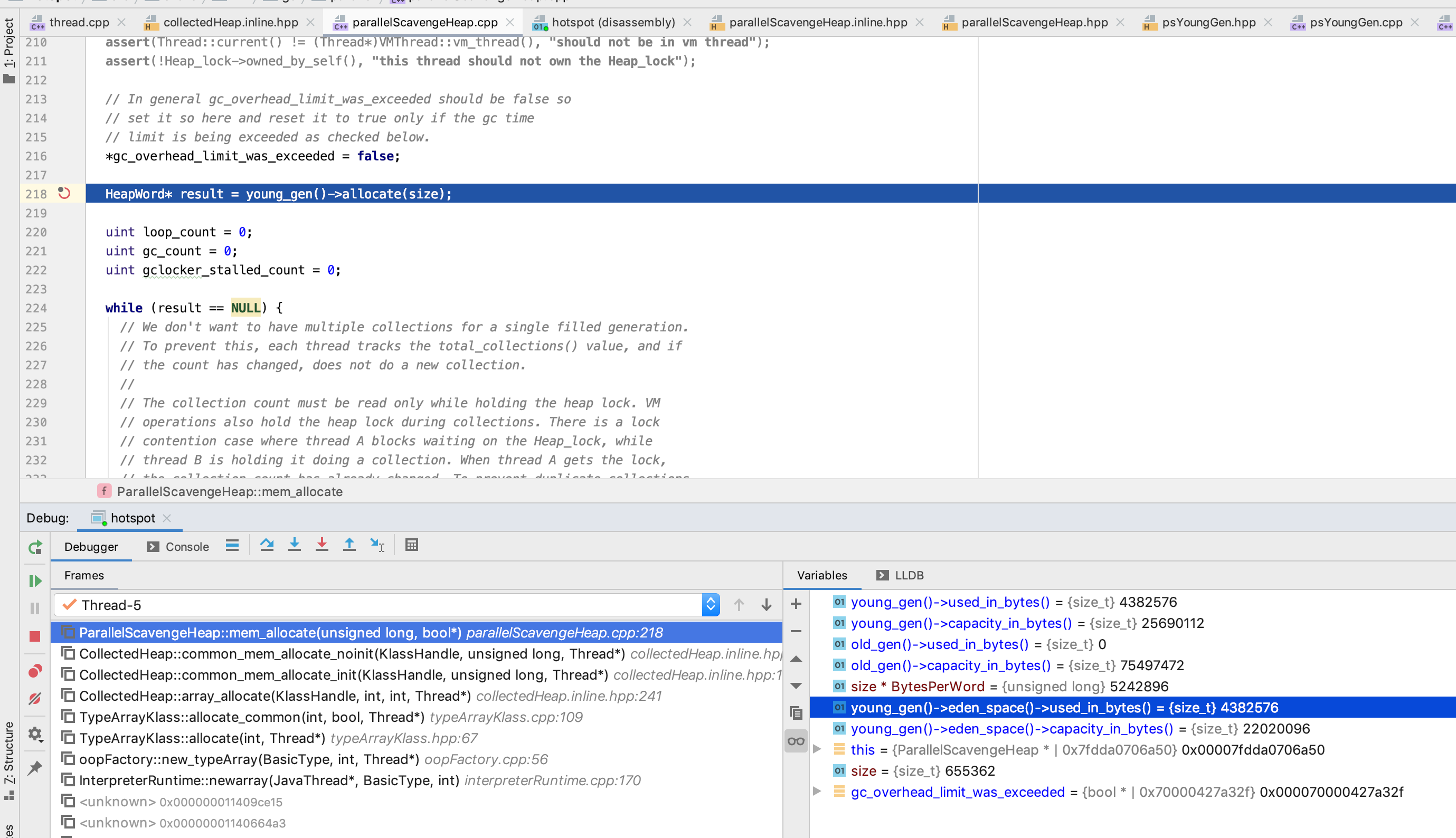Open the Evaluate Expression calculator icon
This screenshot has height=838, width=1456.
click(x=412, y=545)
